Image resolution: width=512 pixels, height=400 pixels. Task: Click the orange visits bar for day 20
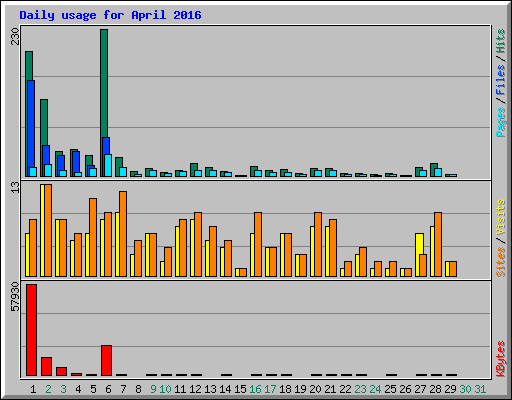pyautogui.click(x=318, y=244)
